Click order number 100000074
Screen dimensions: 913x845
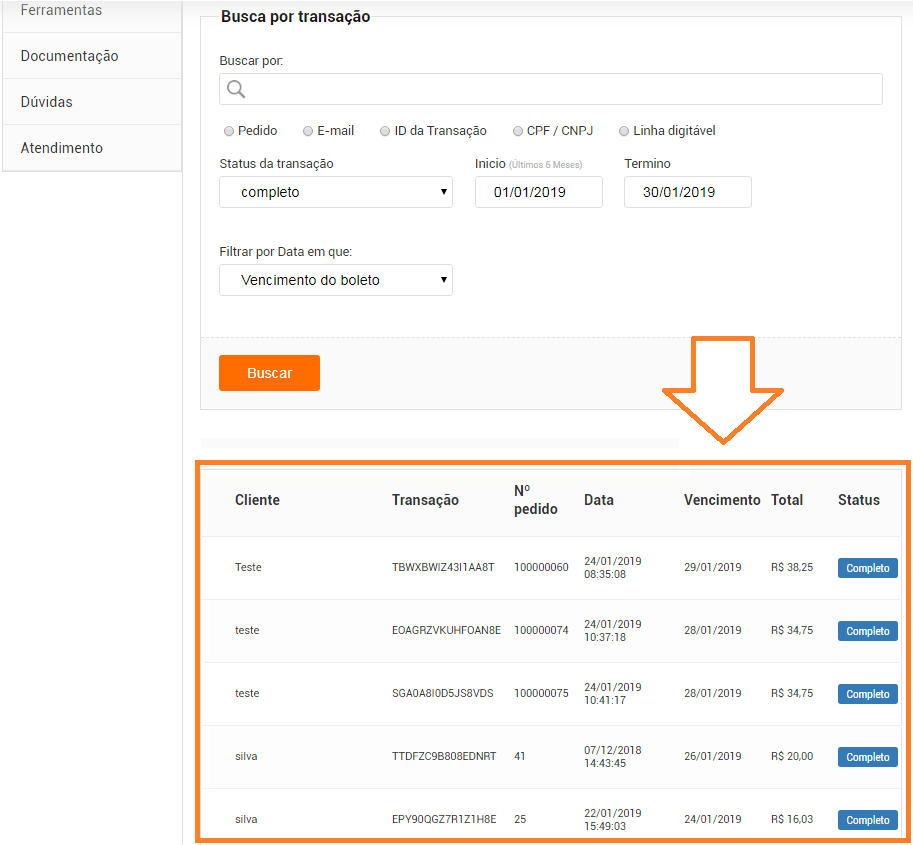[542, 630]
